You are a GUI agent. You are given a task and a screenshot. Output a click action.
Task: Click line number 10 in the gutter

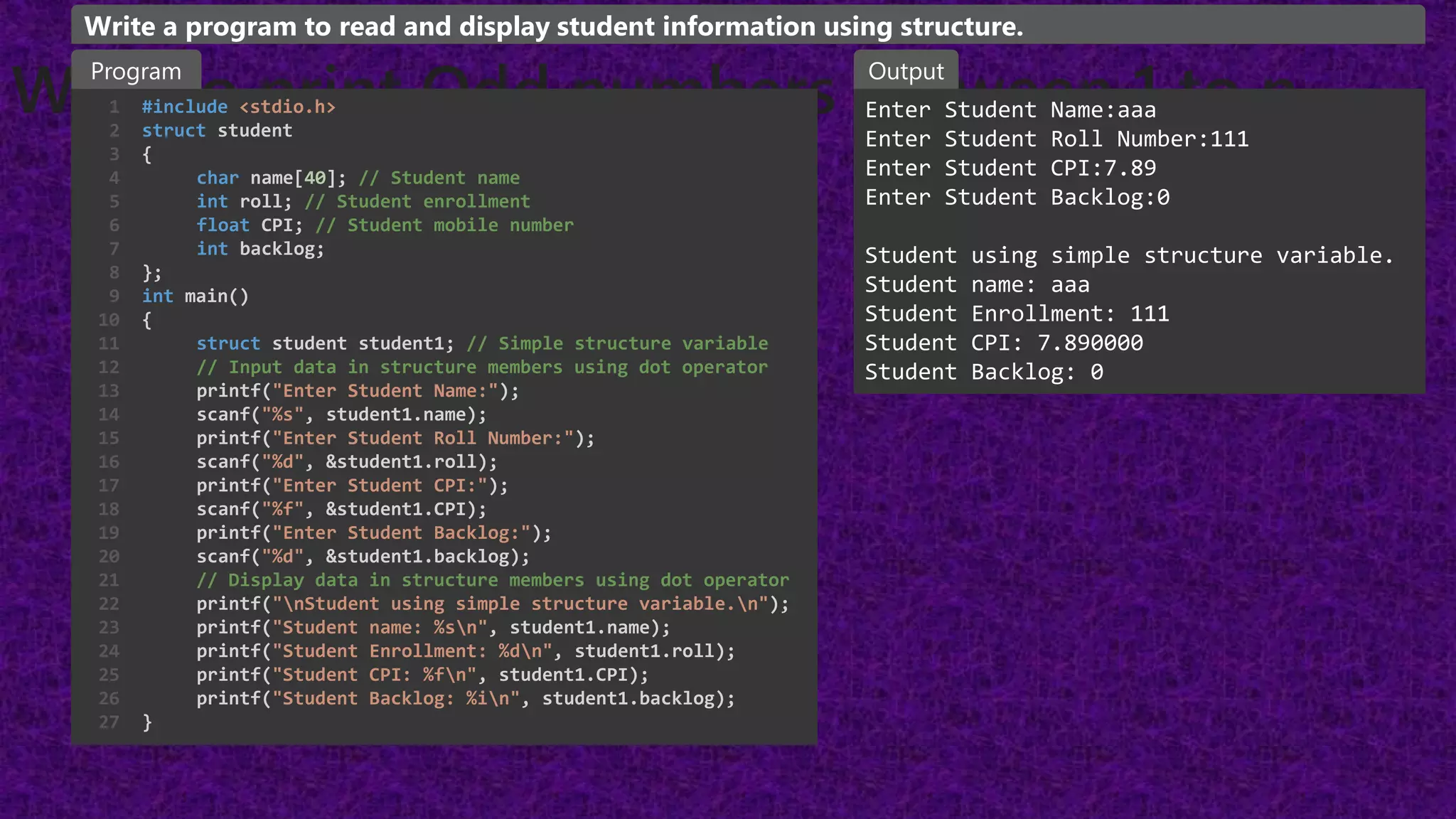109,320
